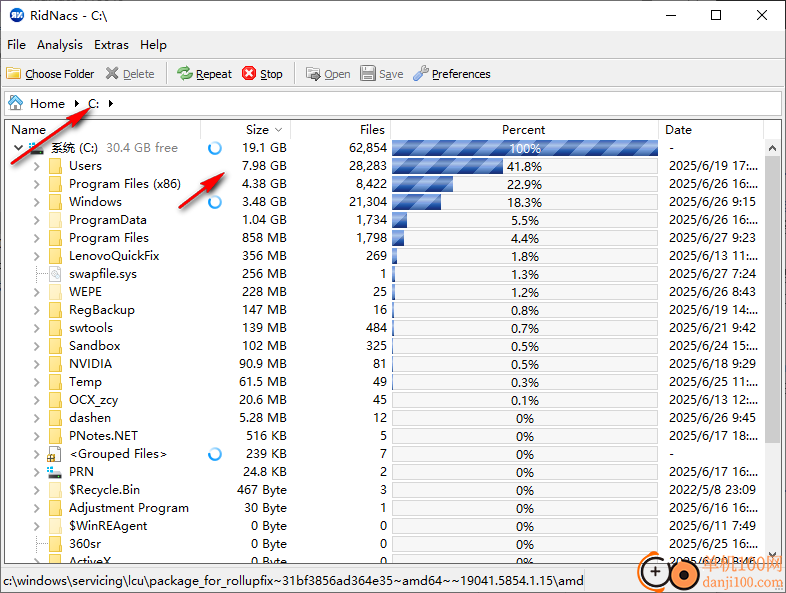Open the Help menu

[x=153, y=45]
